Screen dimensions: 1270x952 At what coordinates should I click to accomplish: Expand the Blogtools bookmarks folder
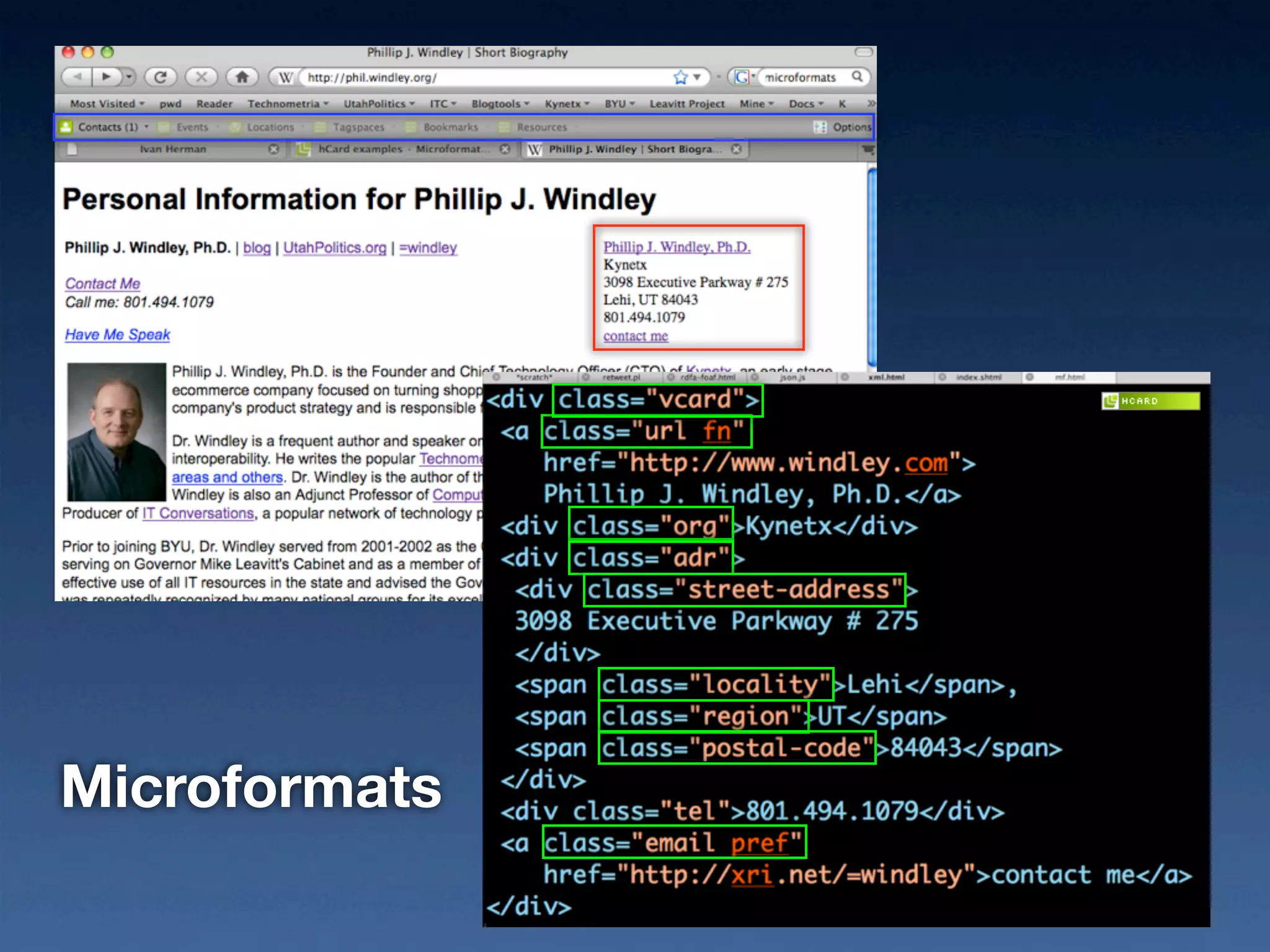pyautogui.click(x=500, y=104)
